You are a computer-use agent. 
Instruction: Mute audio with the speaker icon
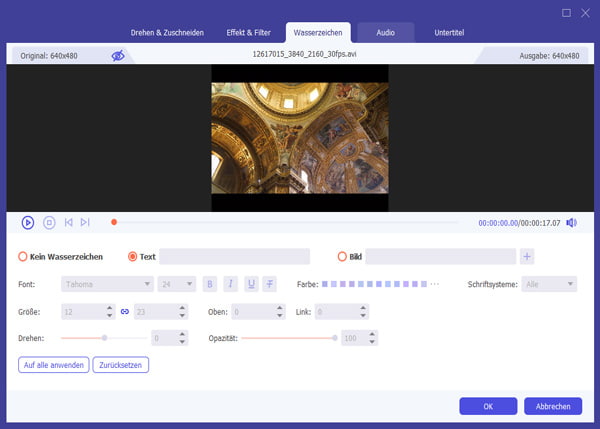[x=571, y=222]
